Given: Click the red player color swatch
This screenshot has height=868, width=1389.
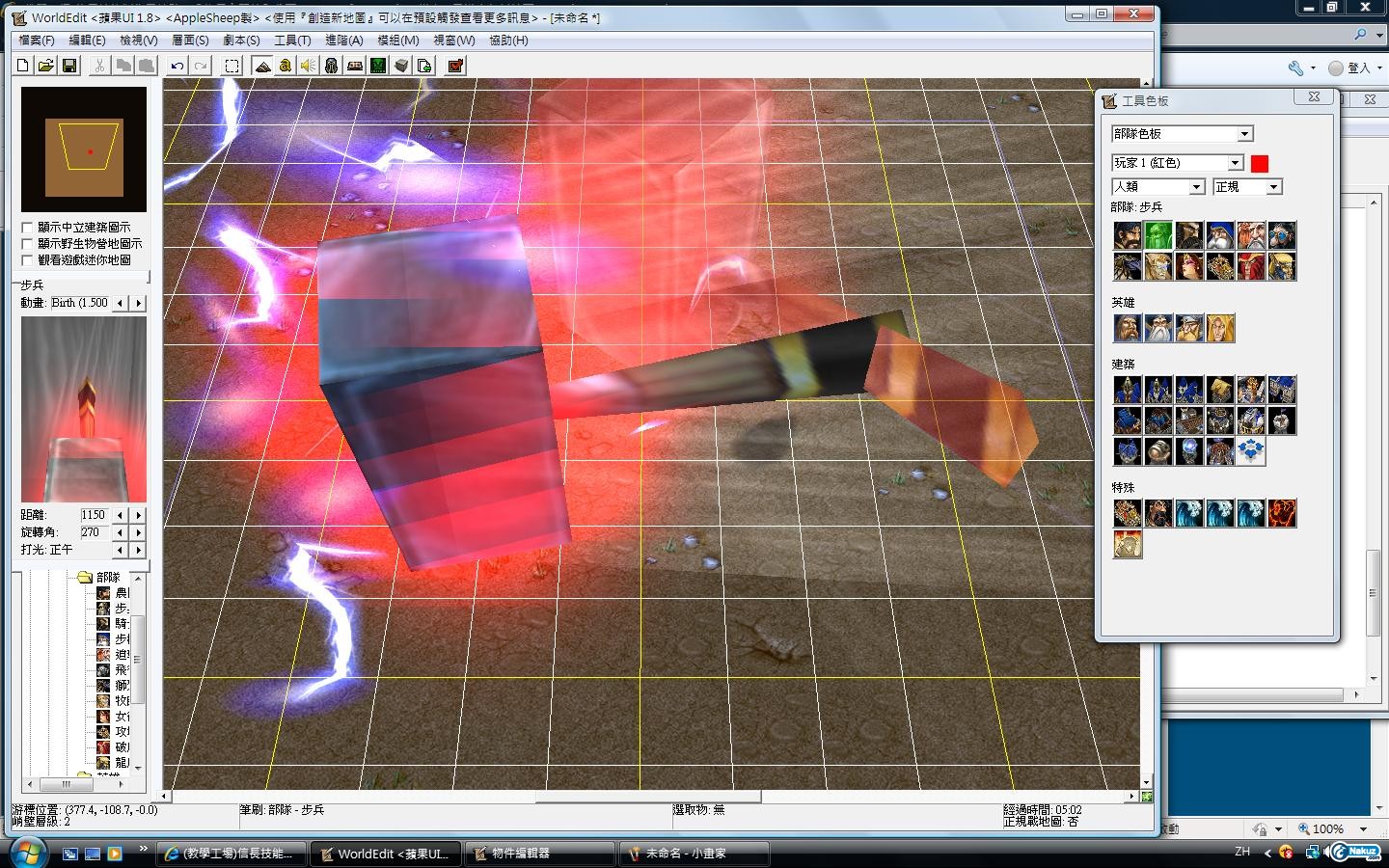Looking at the screenshot, I should [x=1259, y=163].
